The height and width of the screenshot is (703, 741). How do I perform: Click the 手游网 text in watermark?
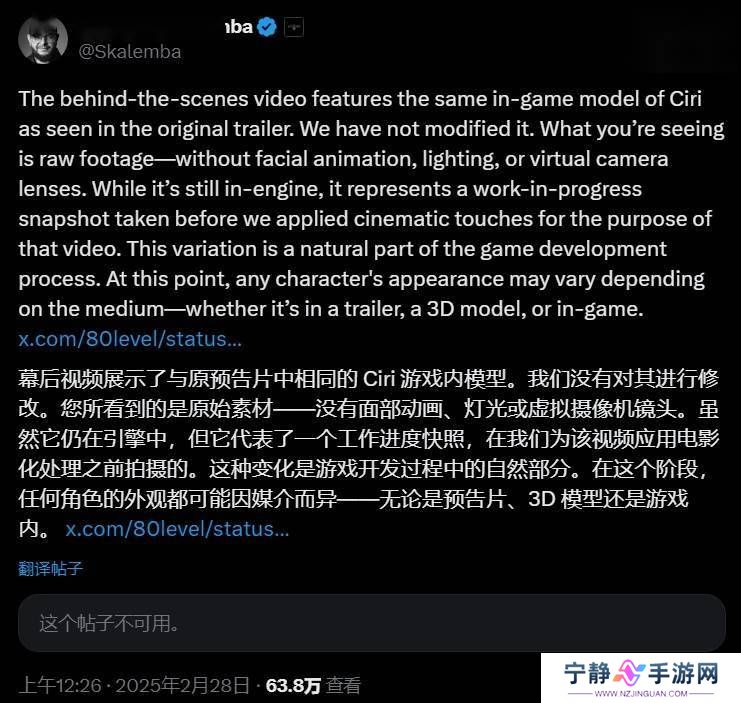(683, 673)
